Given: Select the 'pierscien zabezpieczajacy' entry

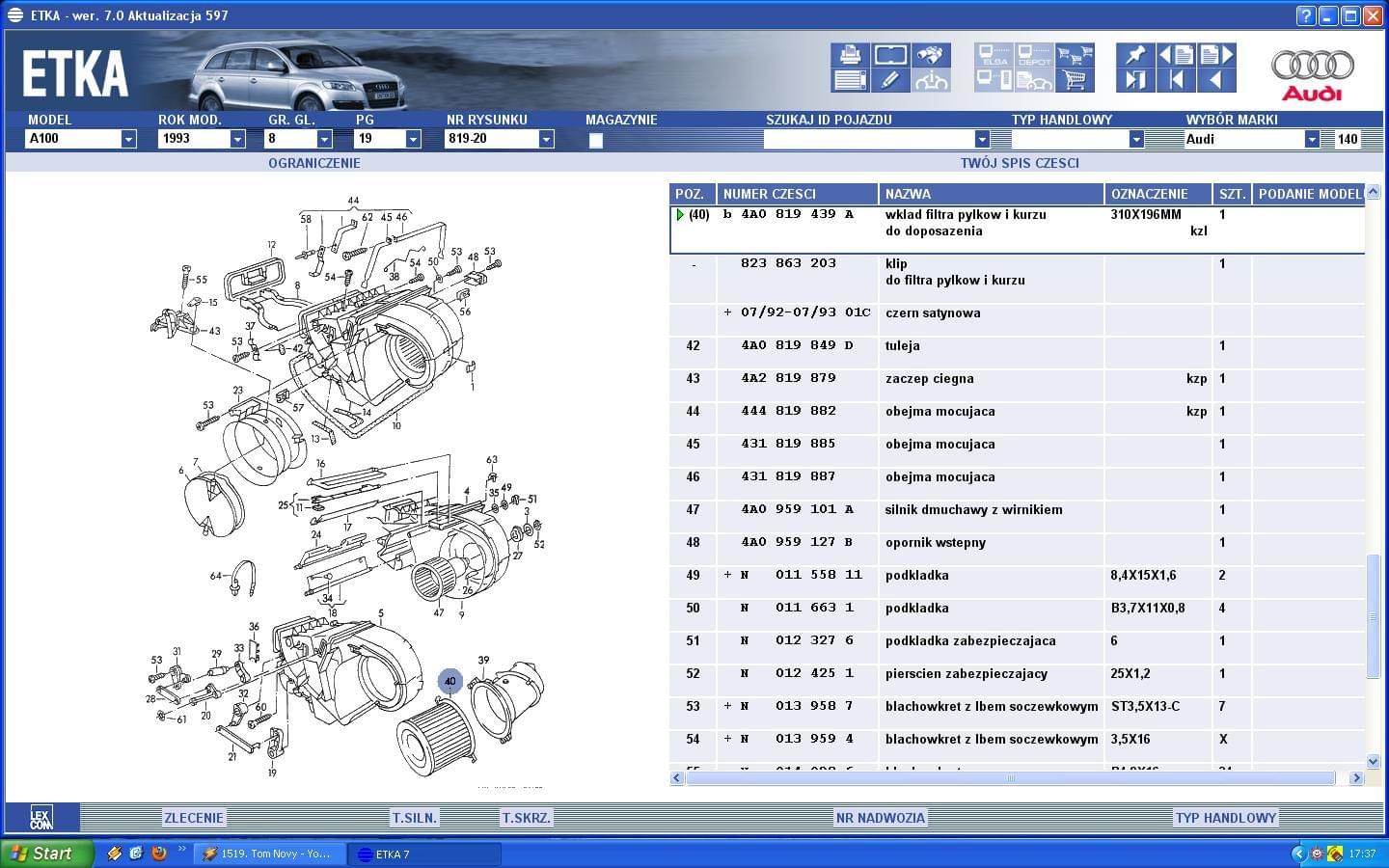Looking at the screenshot, I should [x=966, y=674].
